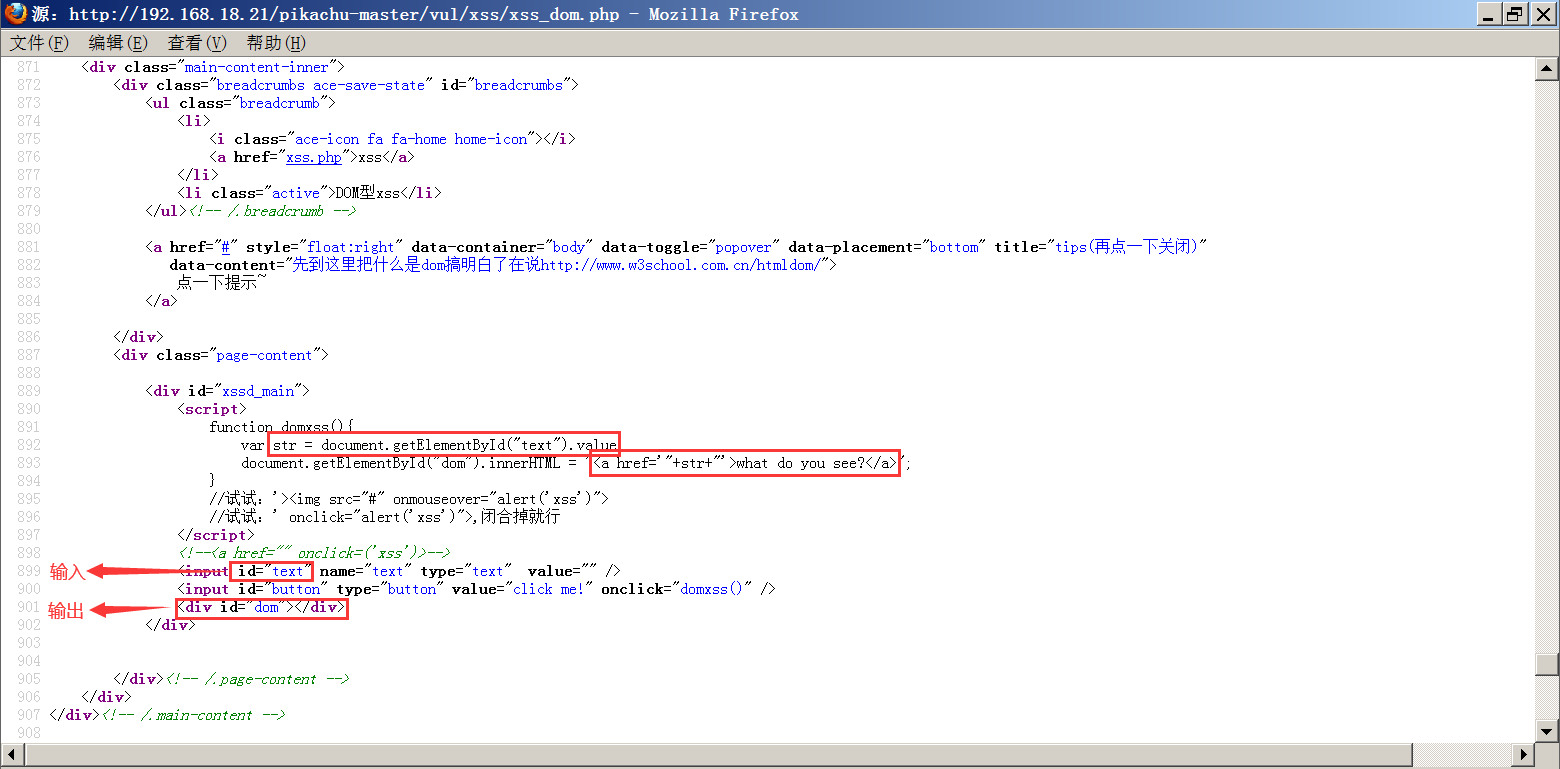The width and height of the screenshot is (1560, 769).
Task: Click the data-content value mentioning w3school
Action: click(x=557, y=265)
